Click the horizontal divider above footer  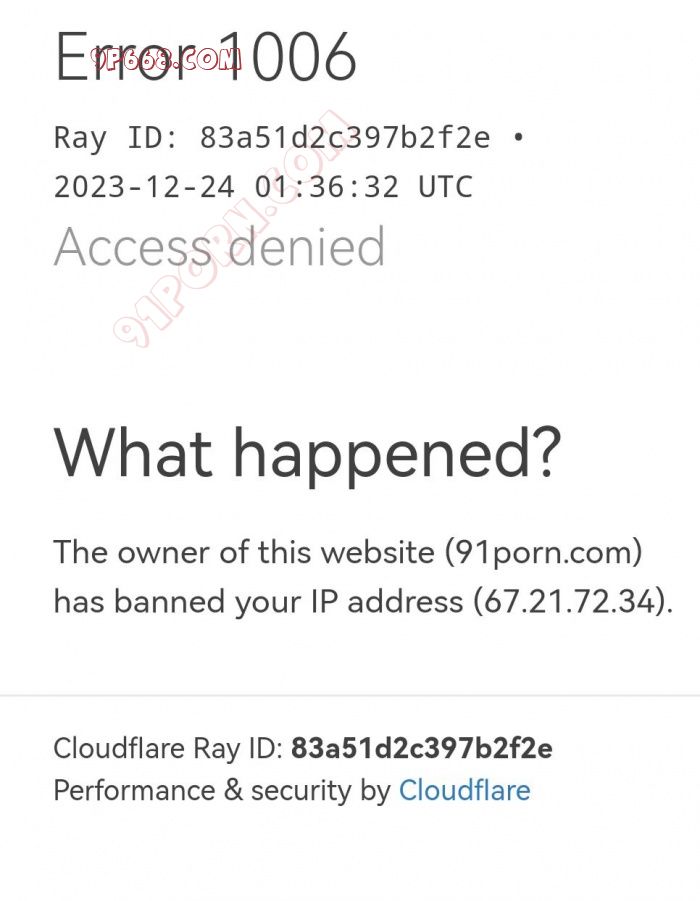[350, 695]
